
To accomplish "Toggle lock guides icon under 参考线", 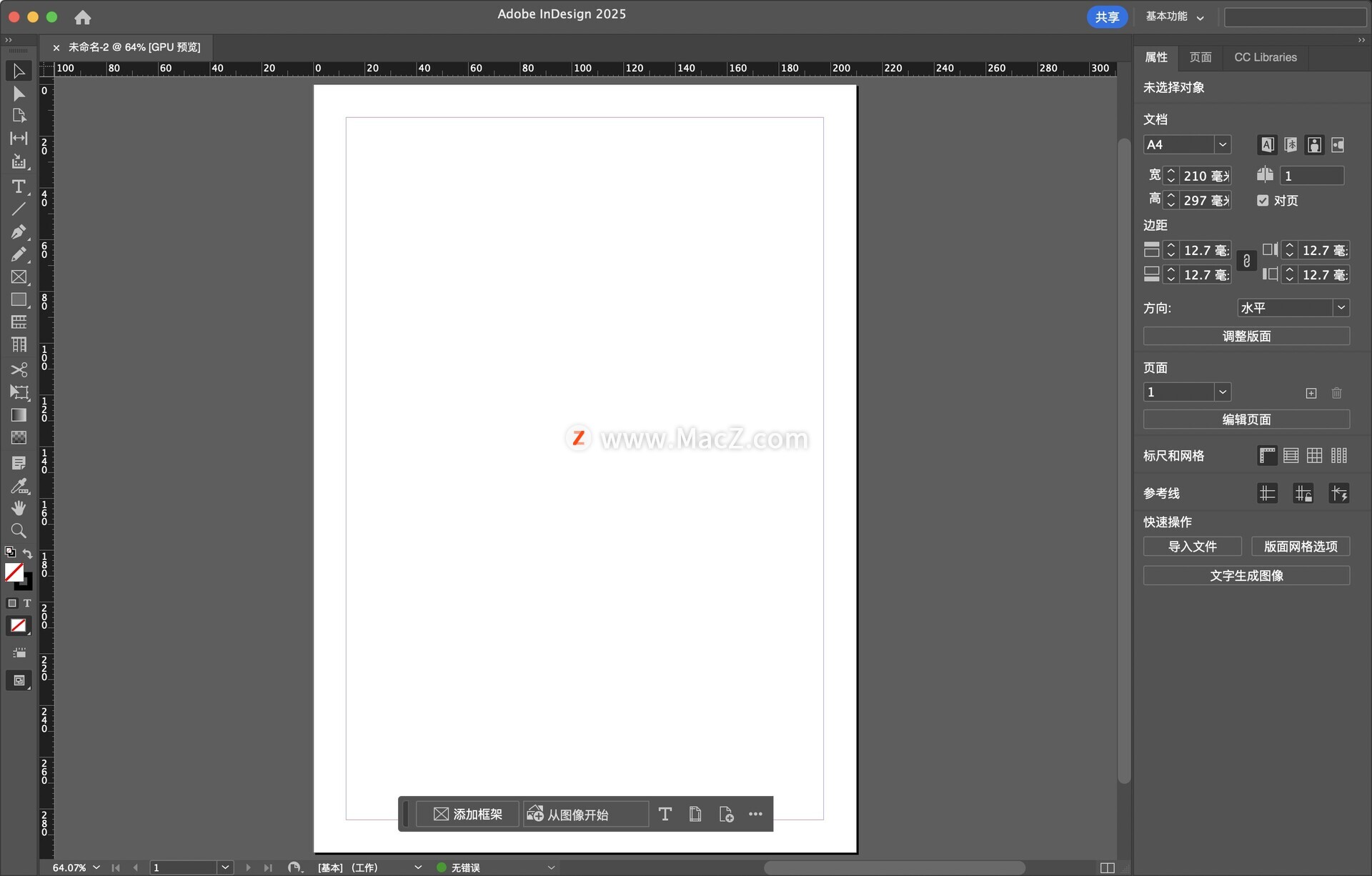I will click(x=1303, y=493).
